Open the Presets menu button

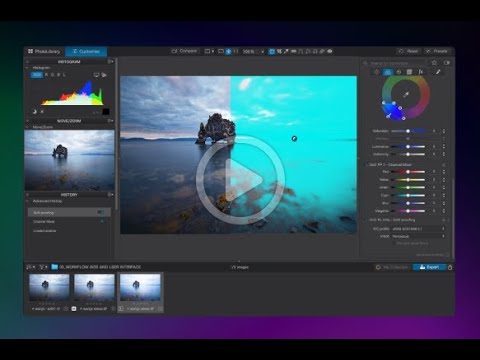(437, 51)
